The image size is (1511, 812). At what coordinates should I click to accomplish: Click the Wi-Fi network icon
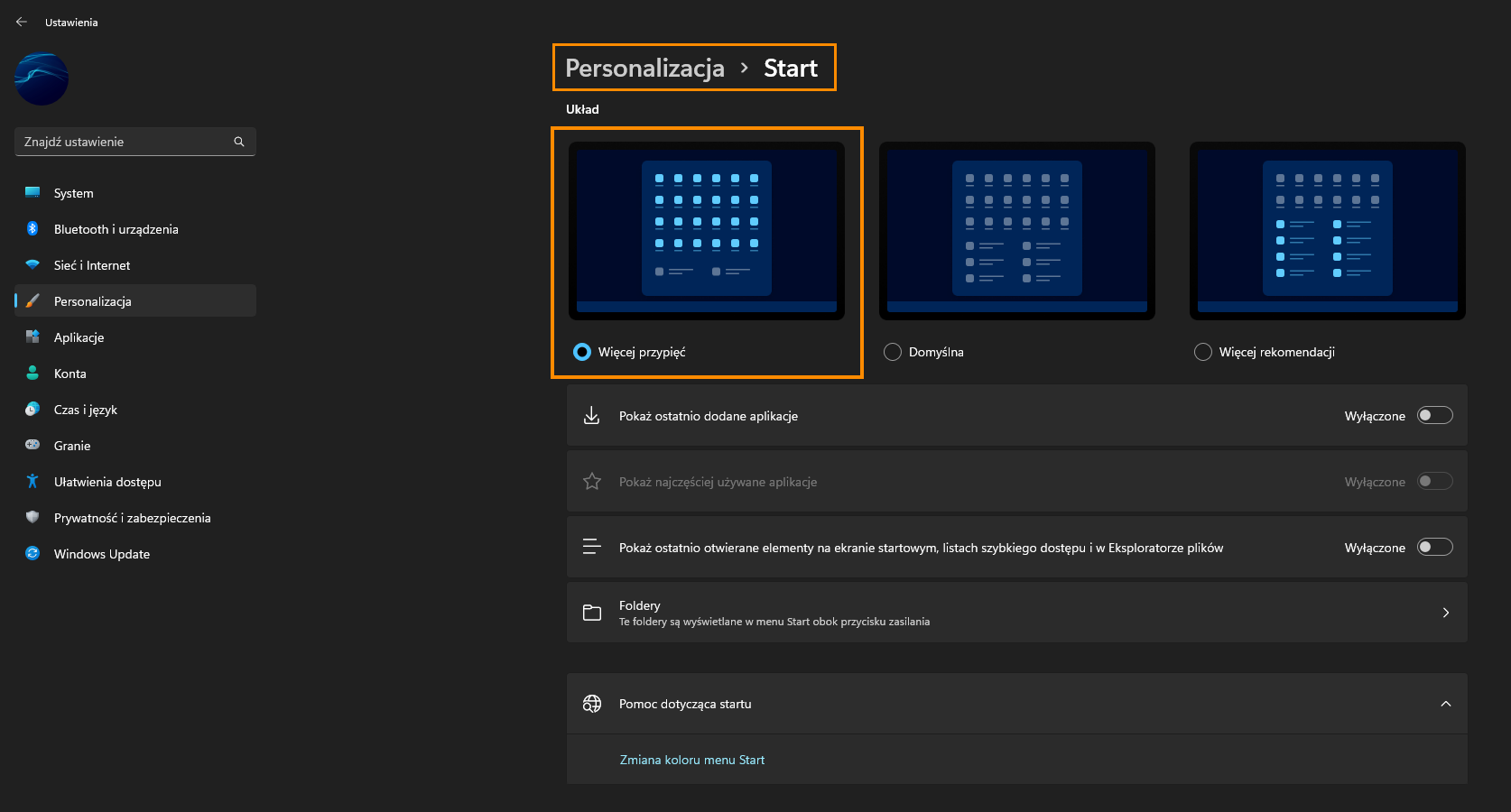pos(32,264)
